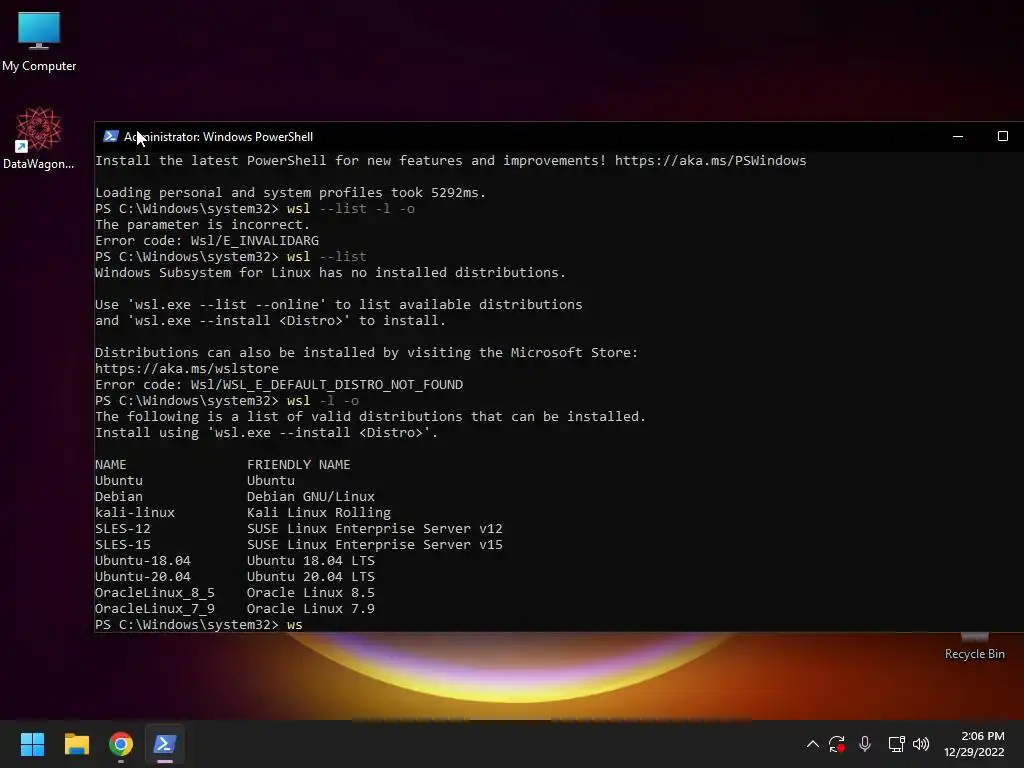The height and width of the screenshot is (768, 1024).
Task: Click the Ubuntu-18.04 distribution name
Action: [143, 561]
